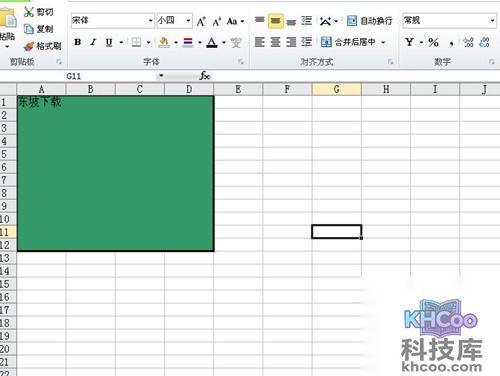Set middle vertical alignment
500x376 pixels.
(x=275, y=21)
